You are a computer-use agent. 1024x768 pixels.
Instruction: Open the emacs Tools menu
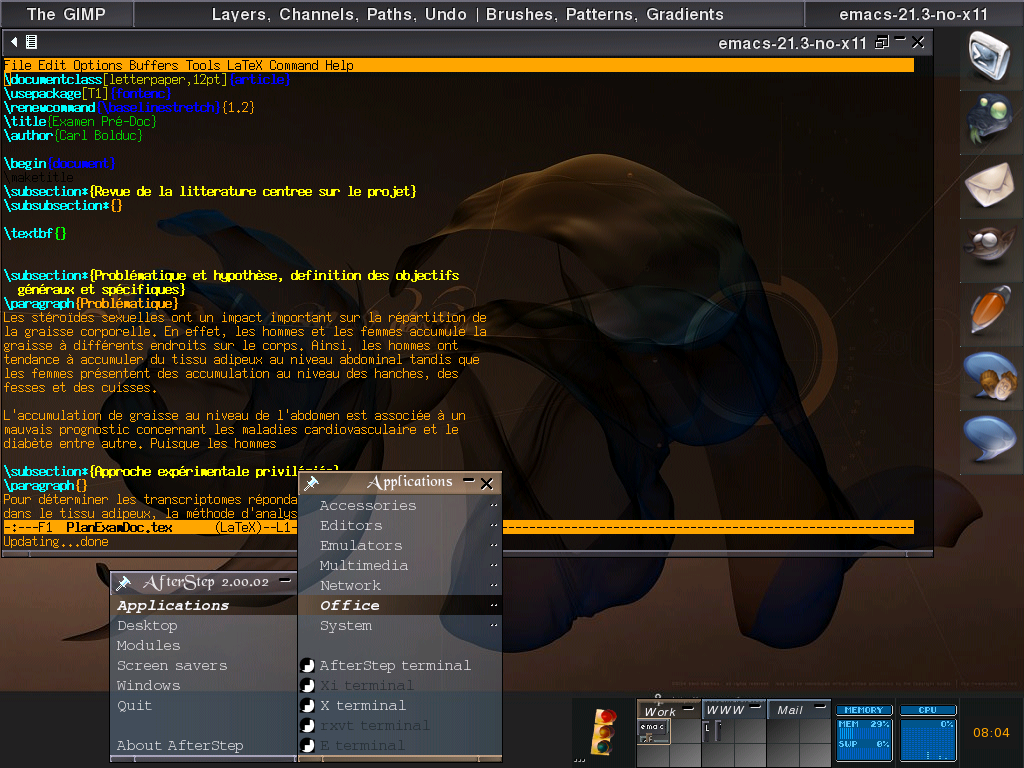pos(203,65)
